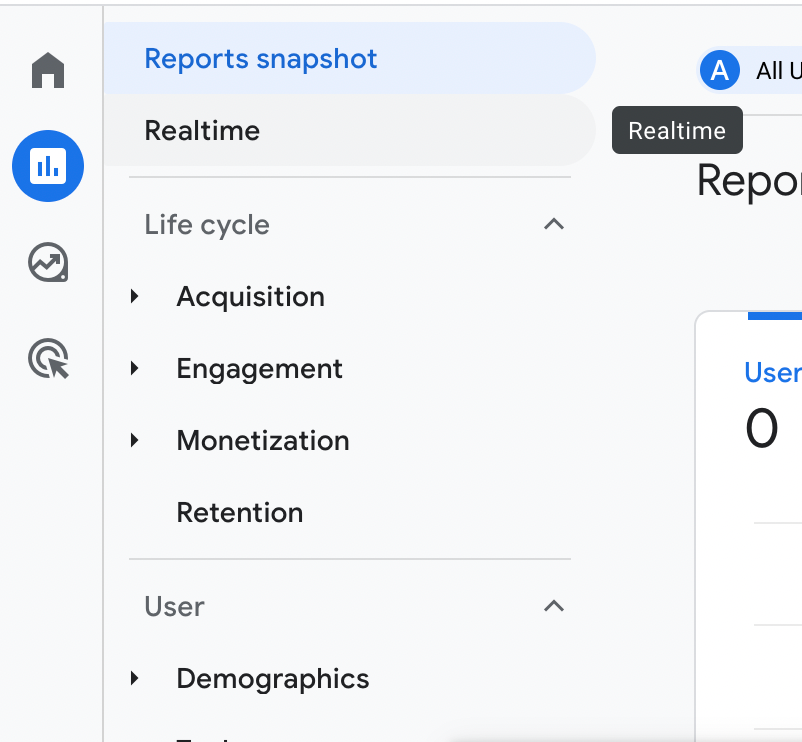Click the User section heading

(174, 607)
